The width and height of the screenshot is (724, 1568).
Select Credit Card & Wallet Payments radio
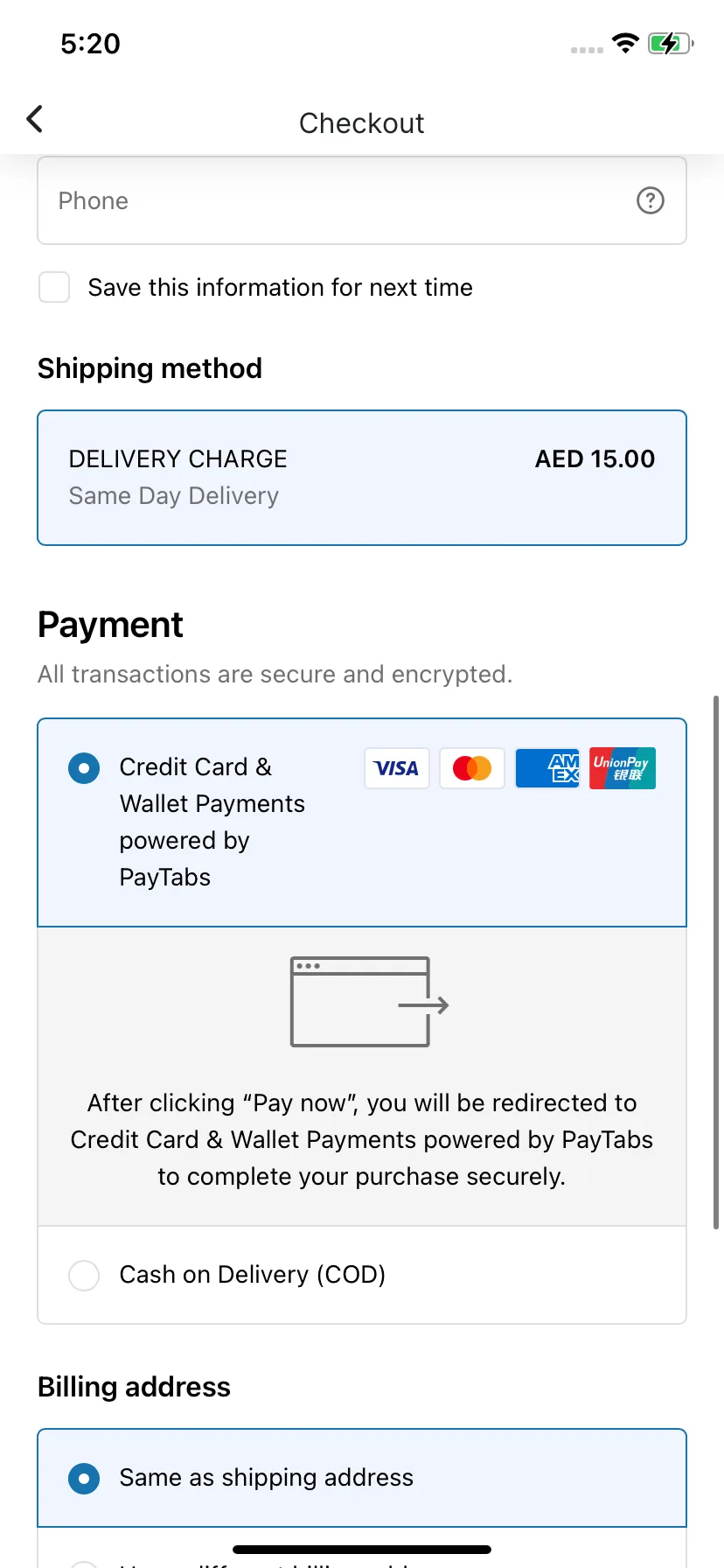84,768
